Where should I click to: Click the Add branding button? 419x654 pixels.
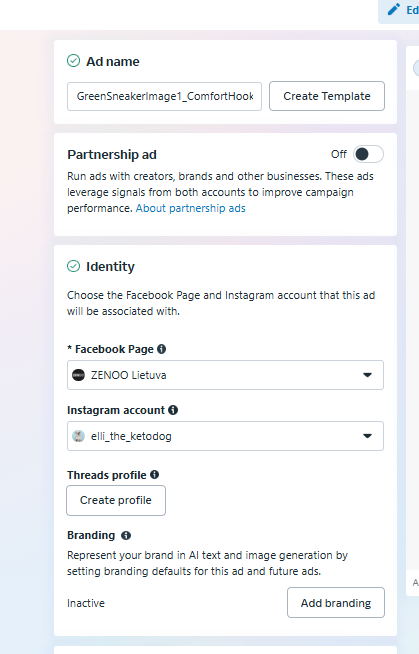coord(336,603)
